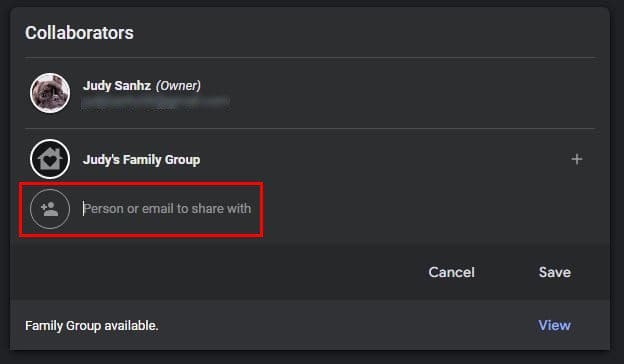Click the add-person icon beside the share field
Image resolution: width=624 pixels, height=364 pixels.
(50, 209)
